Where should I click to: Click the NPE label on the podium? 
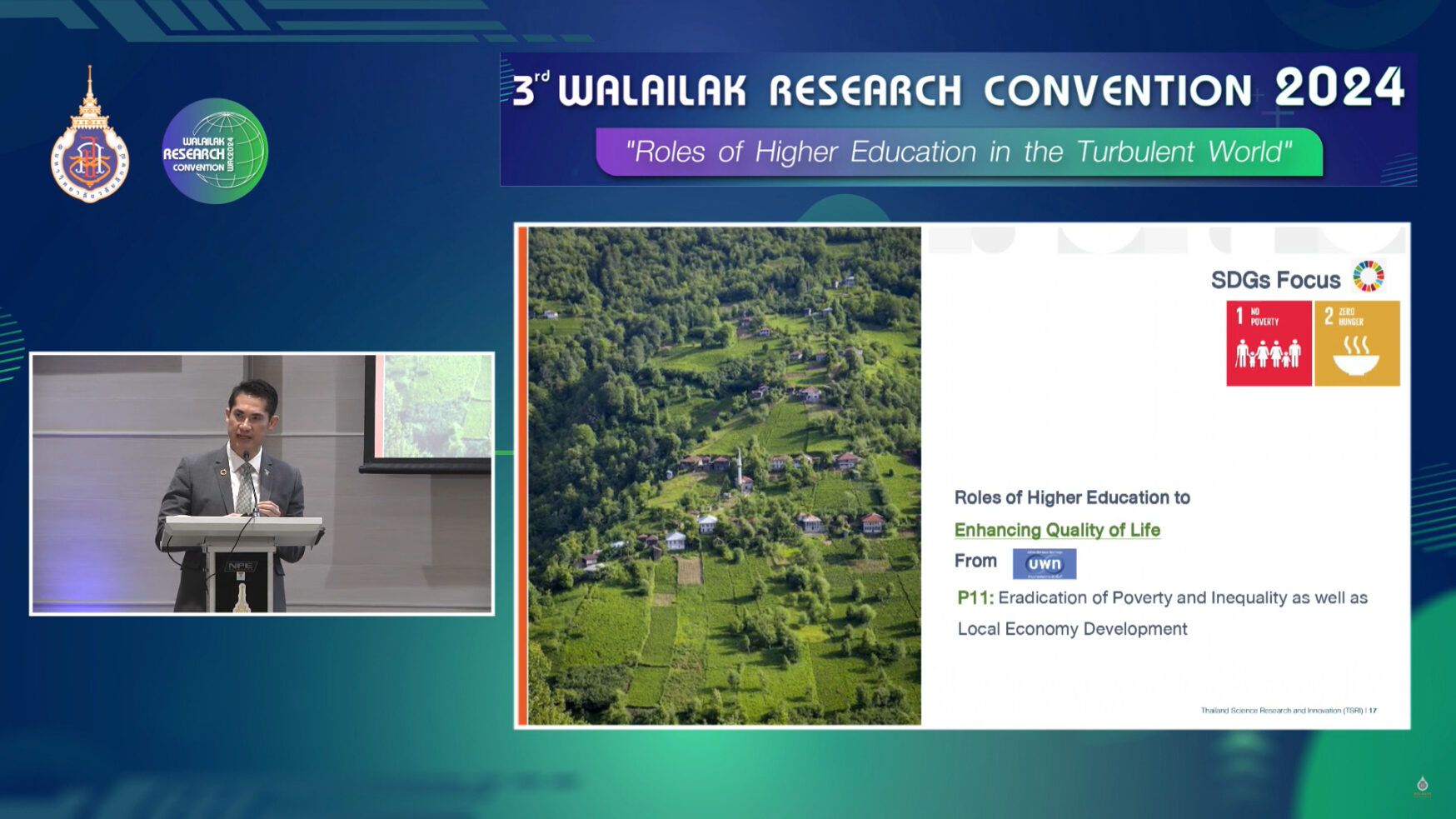[240, 566]
